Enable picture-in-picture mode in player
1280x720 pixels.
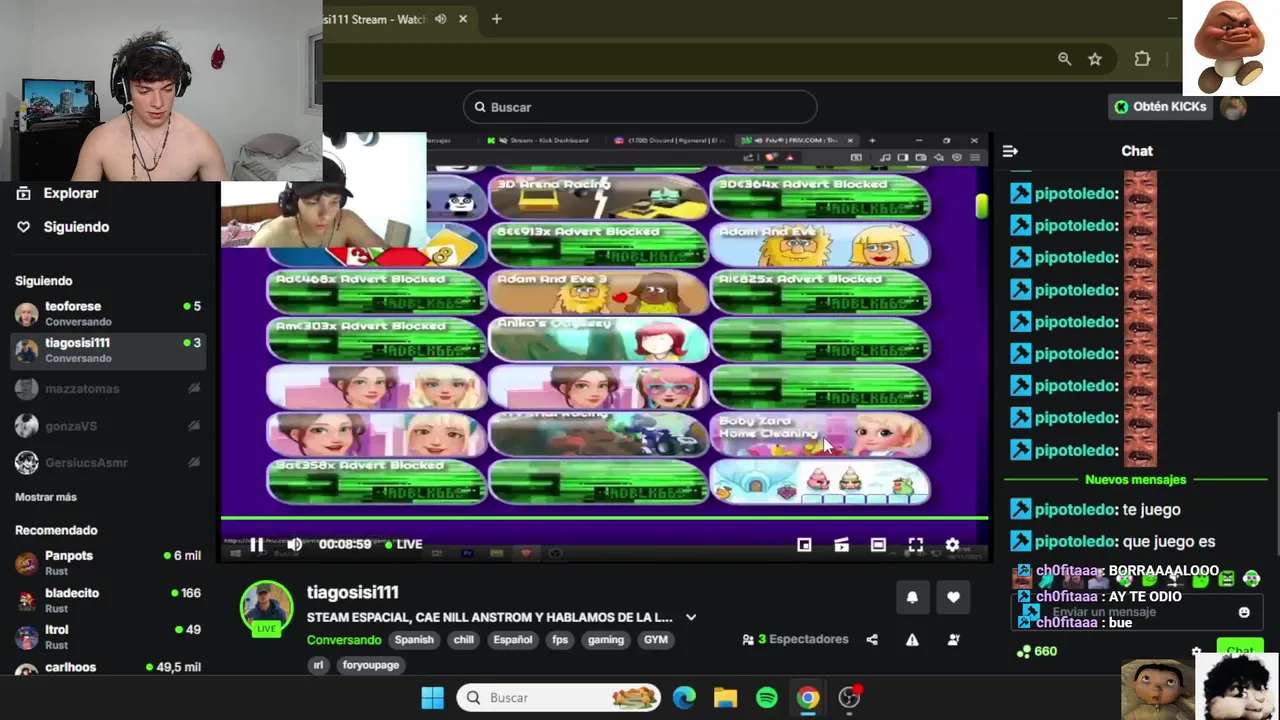click(x=804, y=544)
